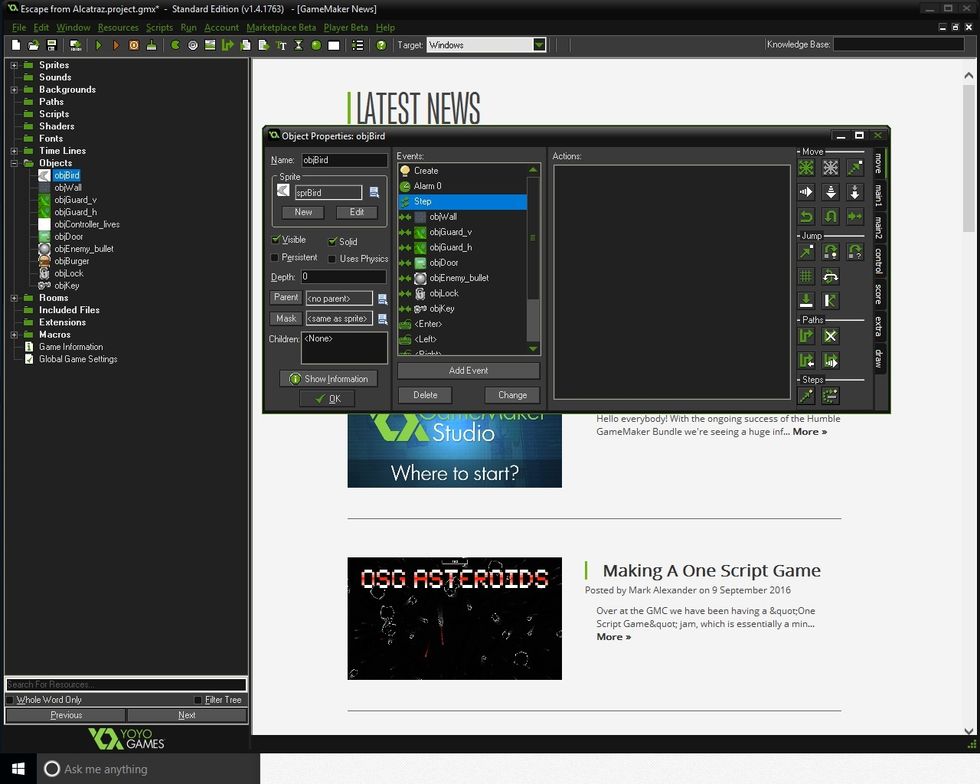Select the Bounce action icon
The width and height of the screenshot is (980, 784).
coord(831,301)
